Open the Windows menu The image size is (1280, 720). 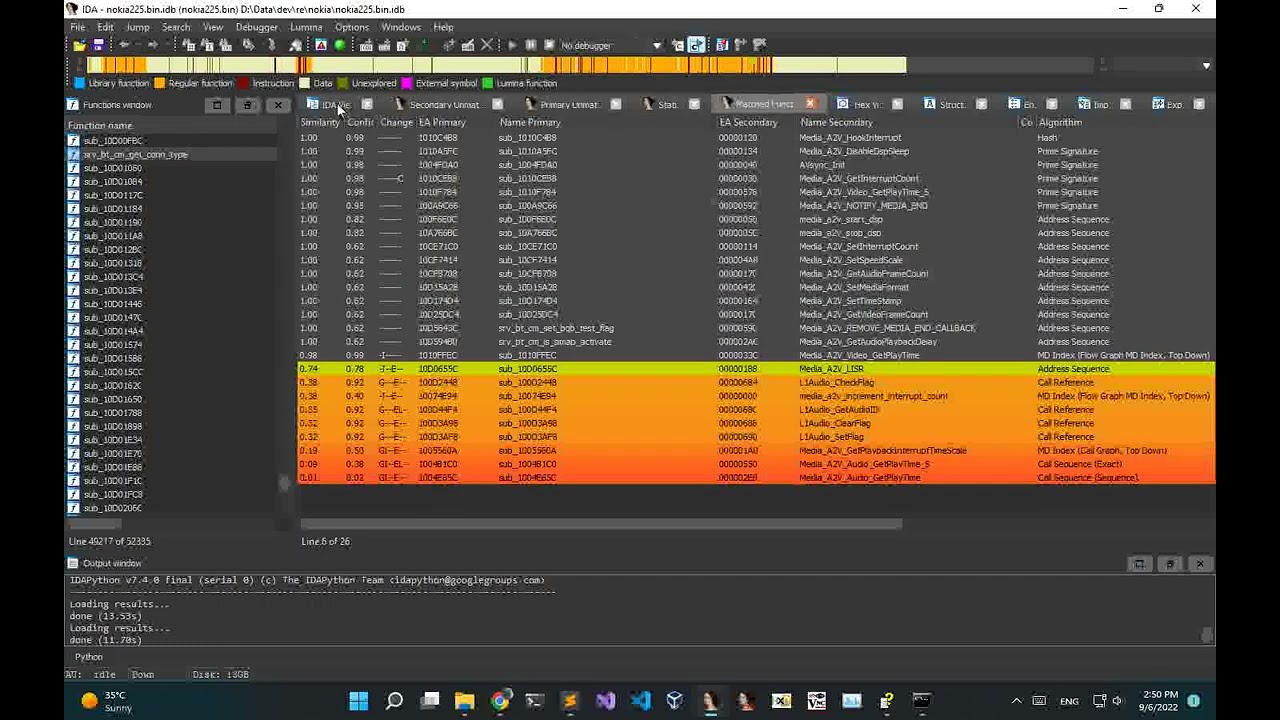pos(401,27)
